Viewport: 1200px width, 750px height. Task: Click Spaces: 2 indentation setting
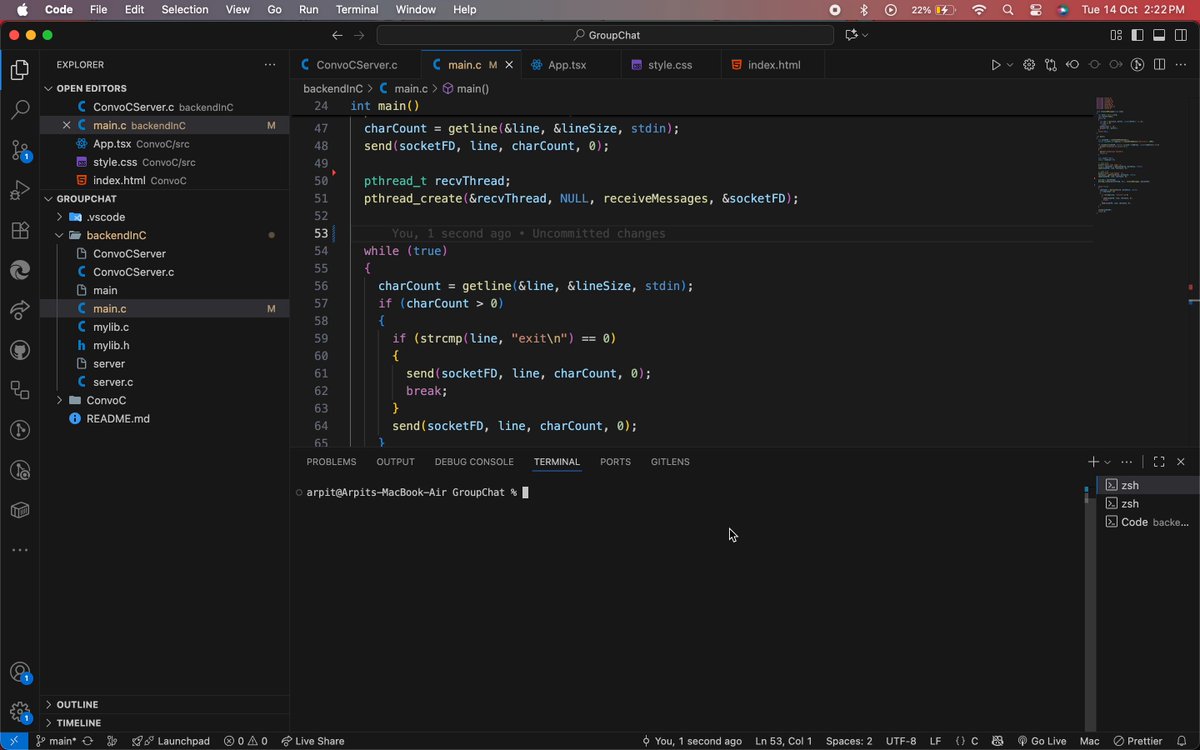[849, 741]
